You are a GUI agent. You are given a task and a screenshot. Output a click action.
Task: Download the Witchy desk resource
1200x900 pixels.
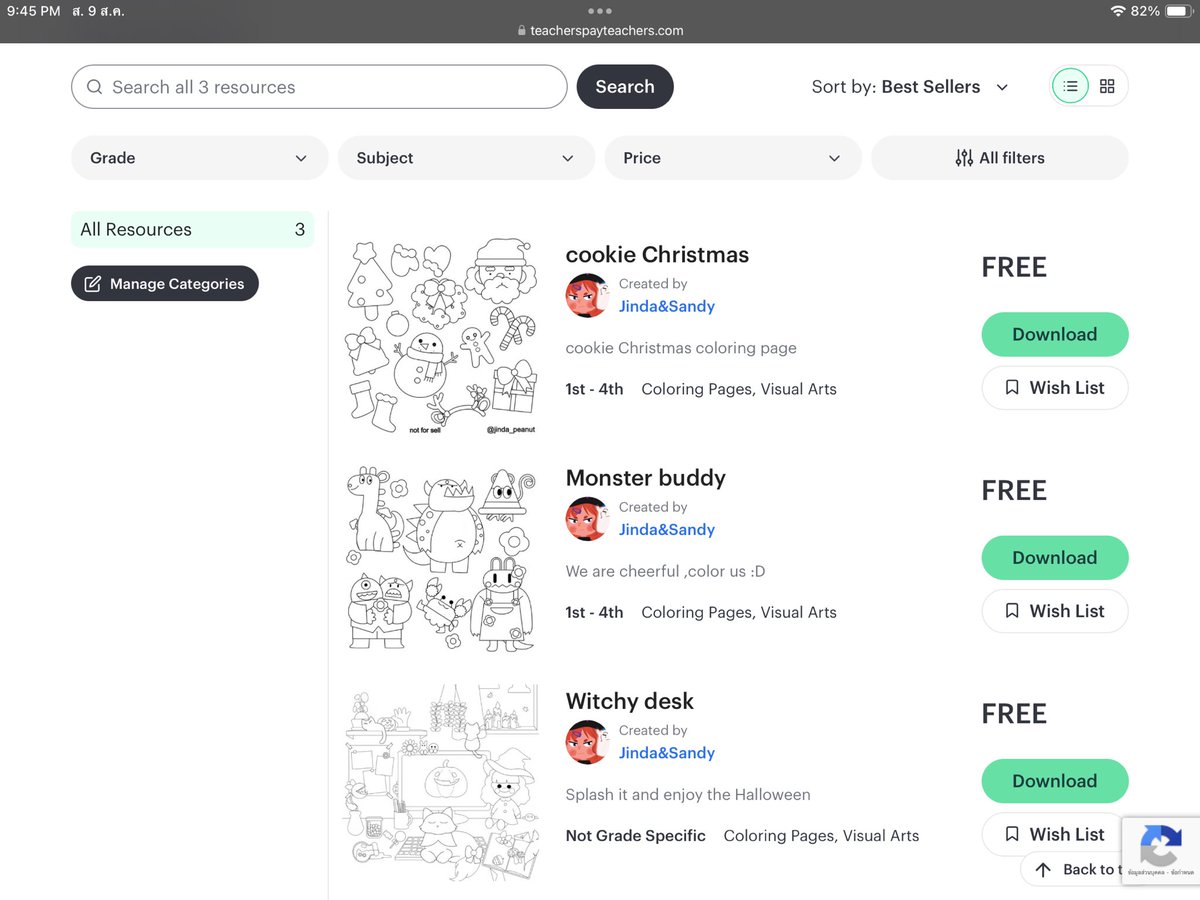click(x=1055, y=781)
